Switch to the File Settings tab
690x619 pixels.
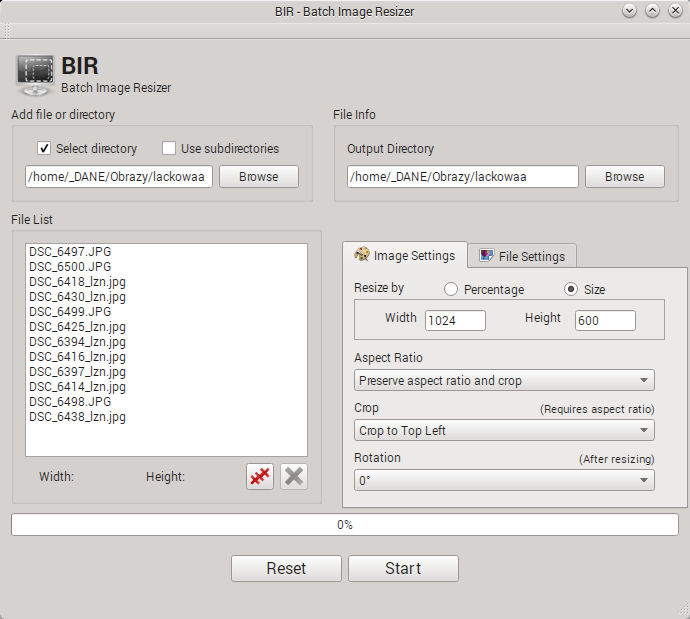[522, 256]
